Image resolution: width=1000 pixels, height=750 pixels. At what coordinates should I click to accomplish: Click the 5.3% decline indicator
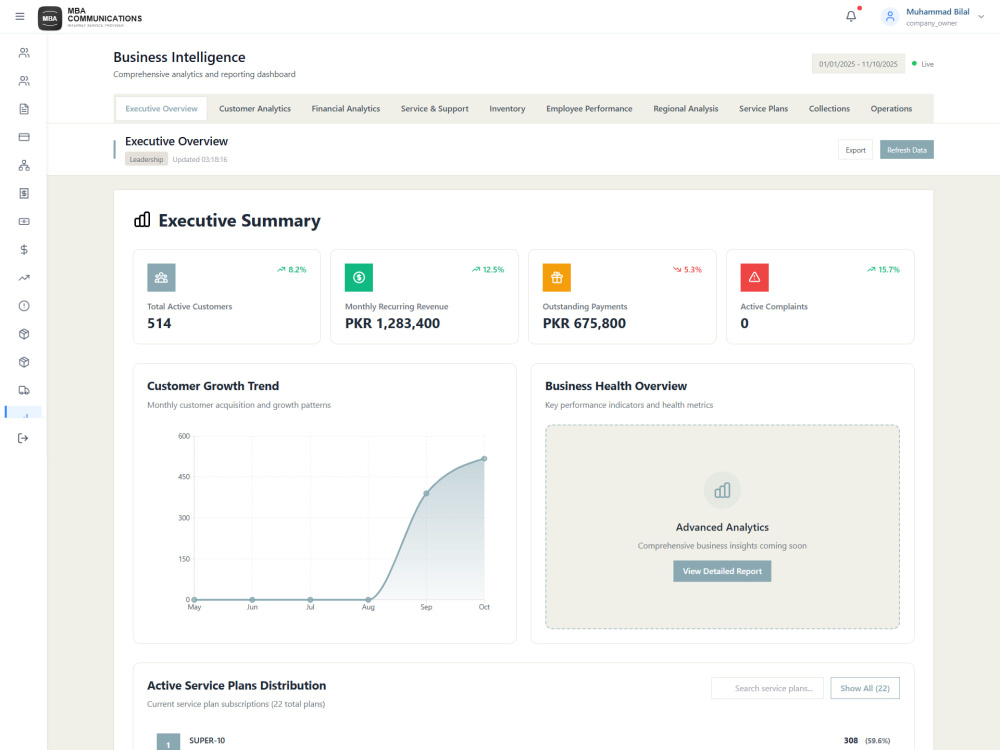pyautogui.click(x=687, y=270)
